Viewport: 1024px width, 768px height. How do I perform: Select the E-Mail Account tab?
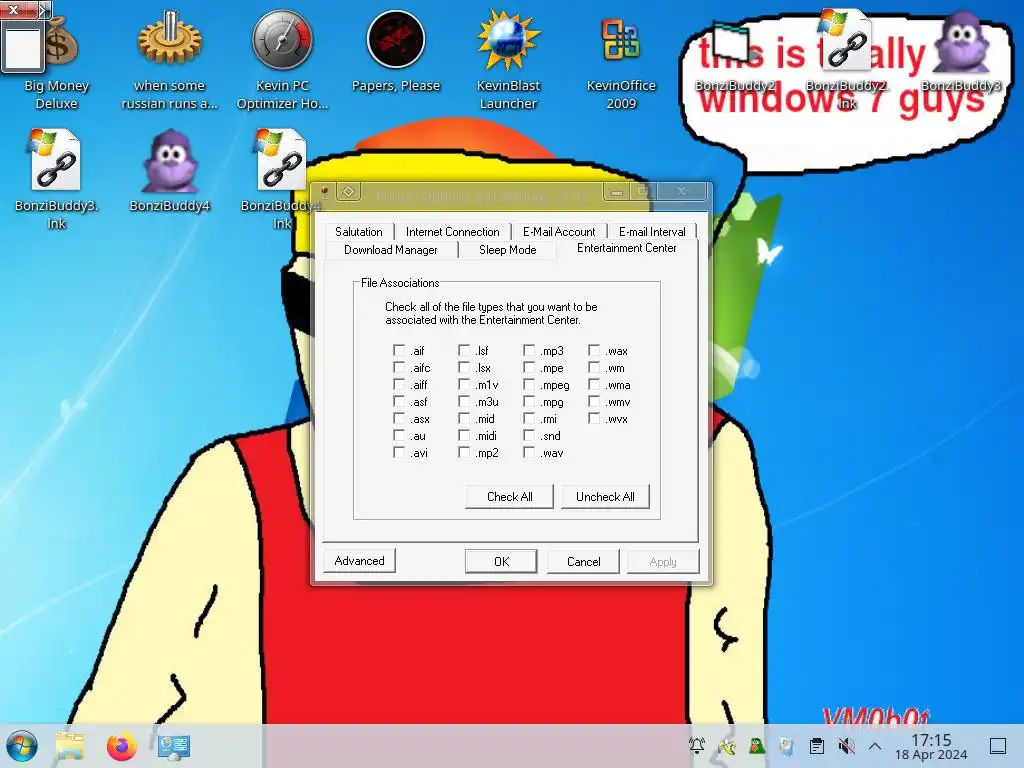[559, 232]
